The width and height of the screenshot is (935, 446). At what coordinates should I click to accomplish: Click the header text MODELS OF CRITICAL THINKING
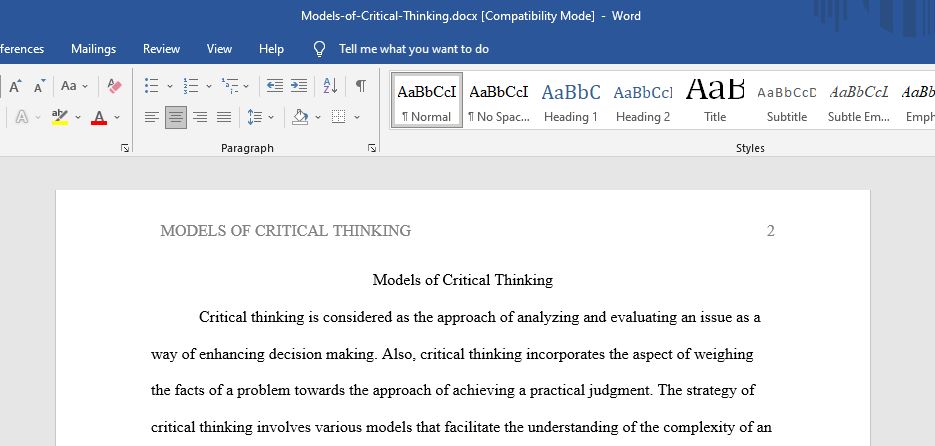286,231
